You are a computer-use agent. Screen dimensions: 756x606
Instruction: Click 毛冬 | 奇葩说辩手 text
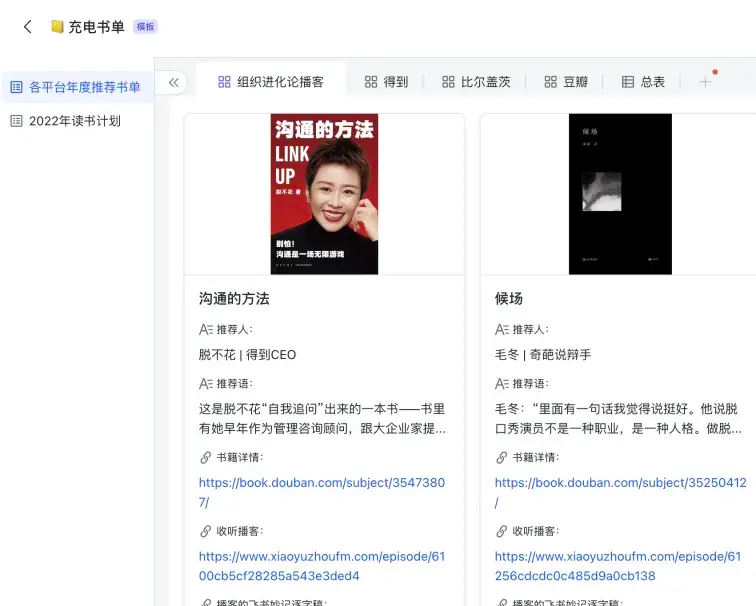click(x=543, y=355)
